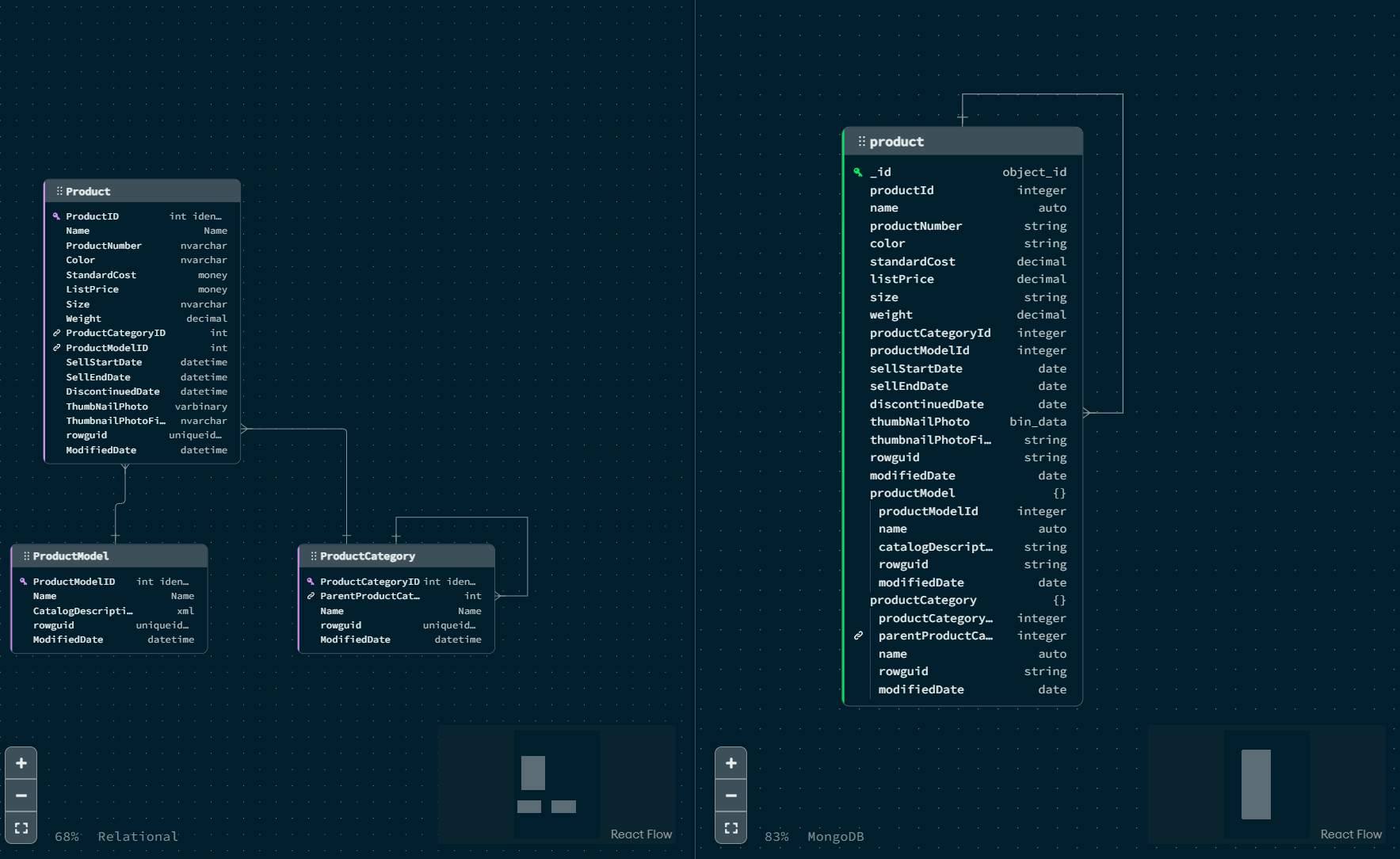
Task: Click the key icon beside ProductID
Action: pos(56,216)
